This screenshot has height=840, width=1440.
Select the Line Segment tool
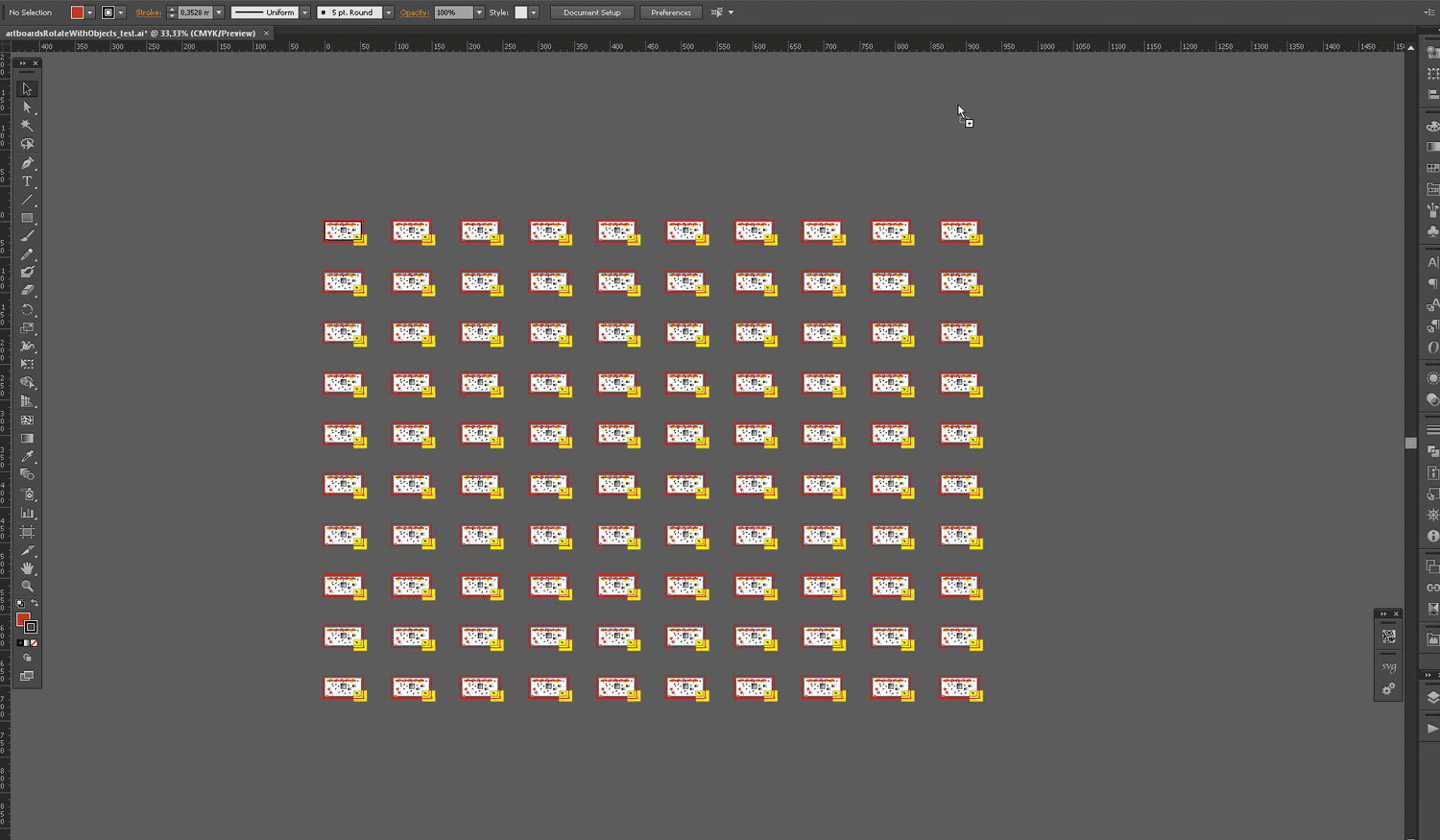[27, 200]
